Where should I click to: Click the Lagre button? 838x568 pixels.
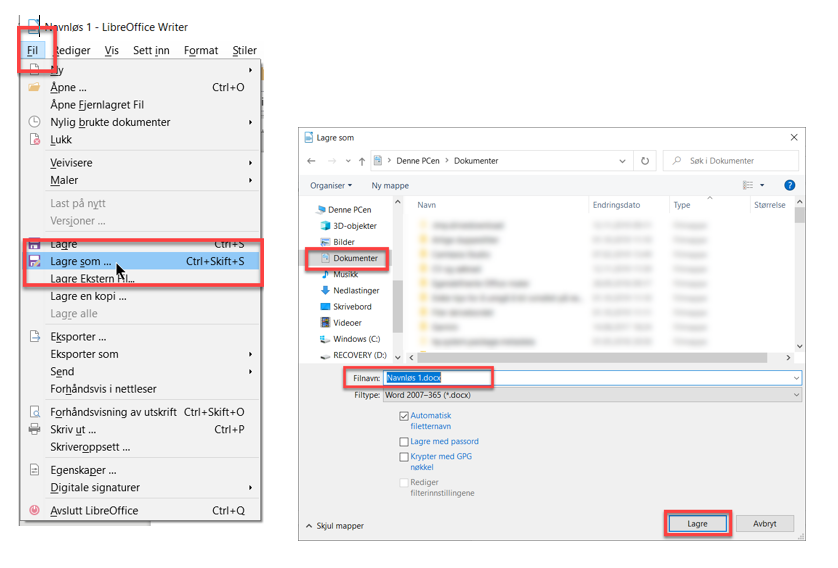coord(697,524)
